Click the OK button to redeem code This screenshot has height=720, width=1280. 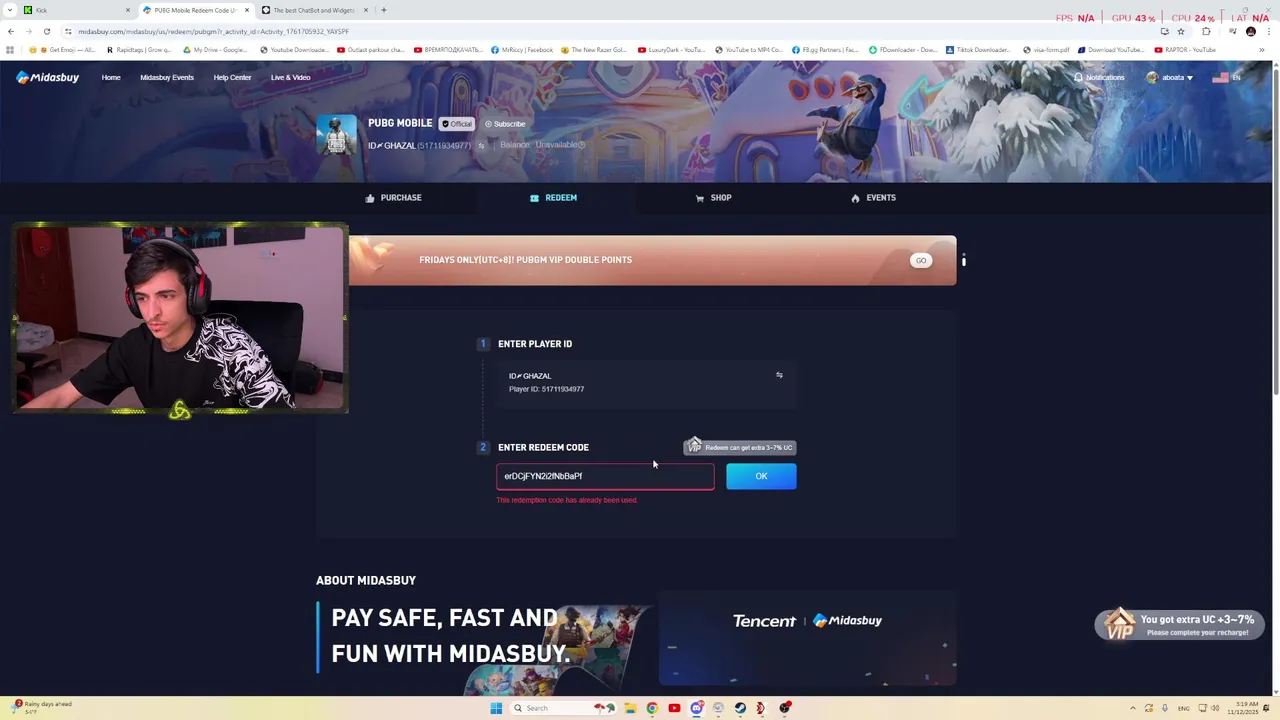[x=761, y=476]
